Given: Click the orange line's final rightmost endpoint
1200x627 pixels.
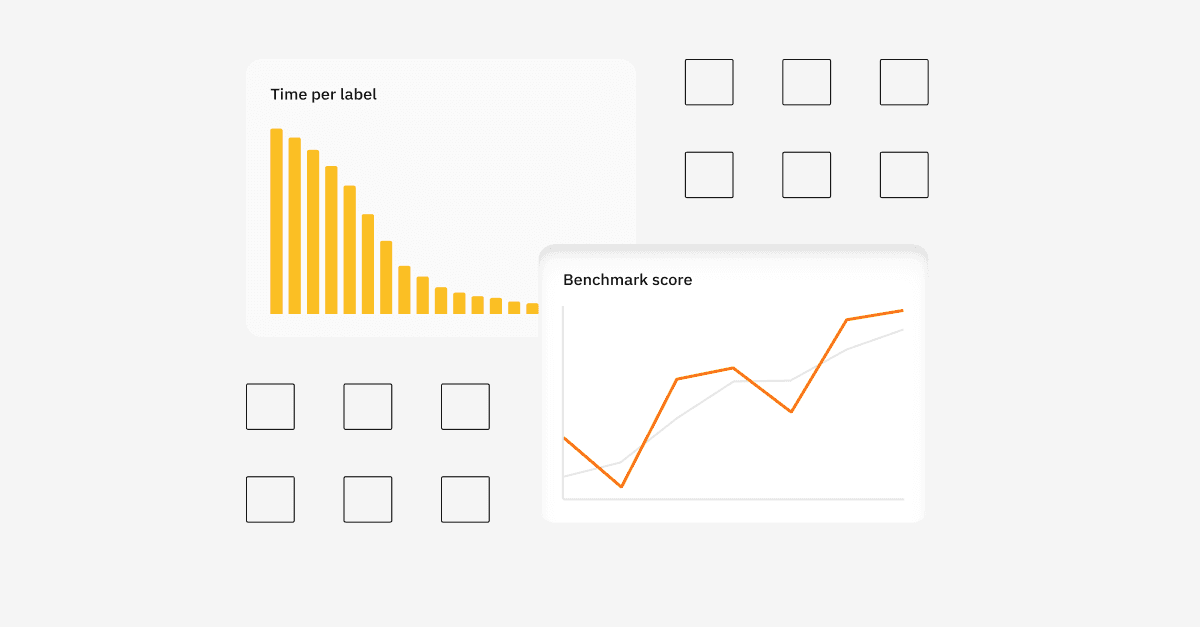Looking at the screenshot, I should [x=902, y=311].
